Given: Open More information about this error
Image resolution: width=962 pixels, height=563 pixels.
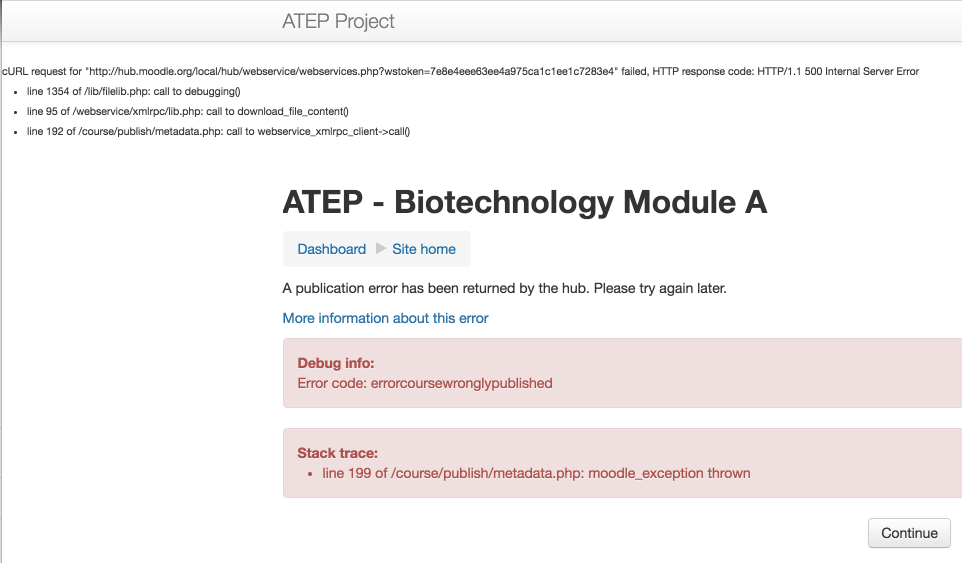Looking at the screenshot, I should point(385,318).
